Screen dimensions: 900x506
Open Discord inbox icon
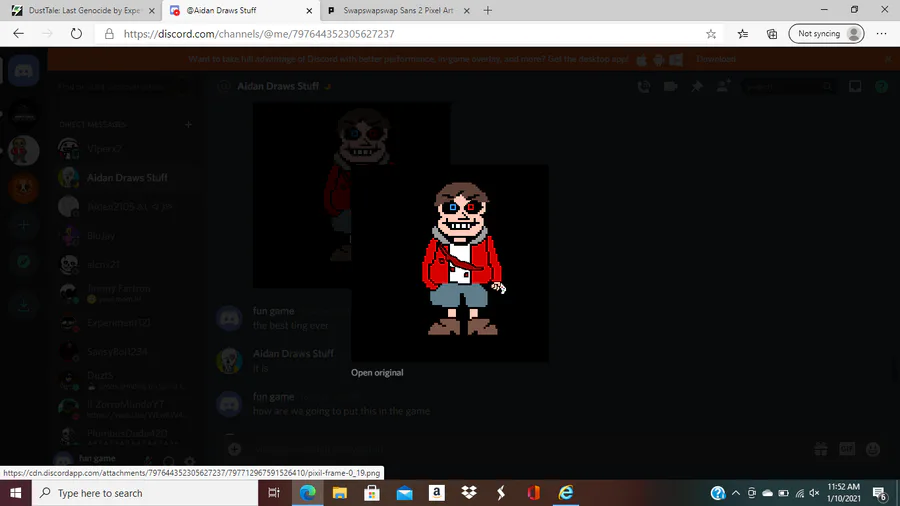pyautogui.click(x=855, y=87)
